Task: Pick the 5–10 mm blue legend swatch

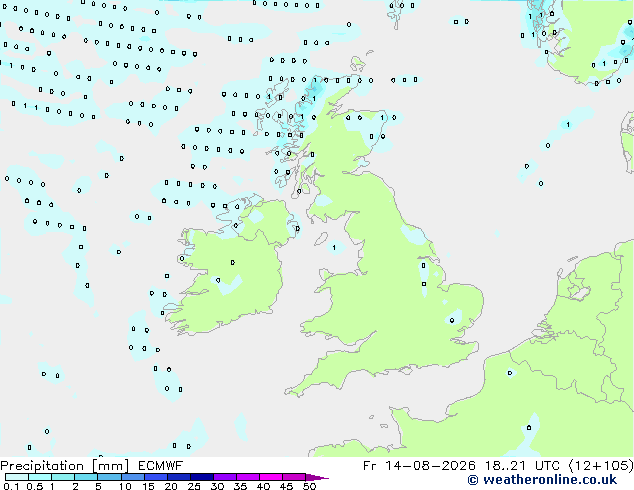Action: pos(109,477)
